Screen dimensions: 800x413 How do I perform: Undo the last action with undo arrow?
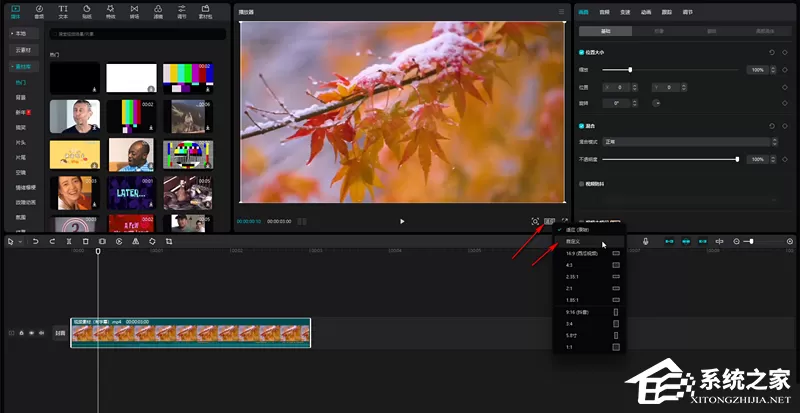tap(36, 241)
